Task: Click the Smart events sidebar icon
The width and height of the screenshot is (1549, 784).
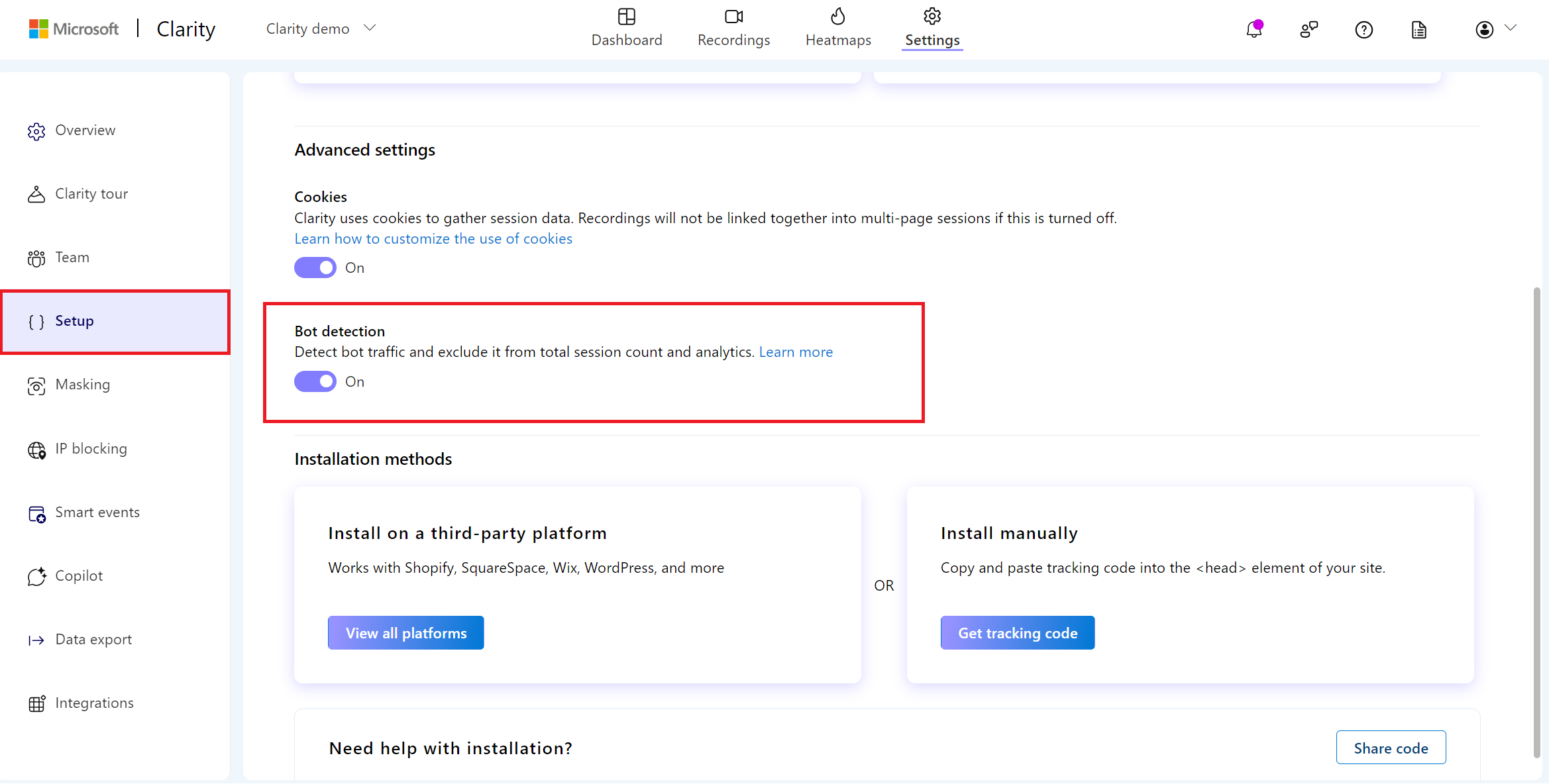Action: click(37, 512)
